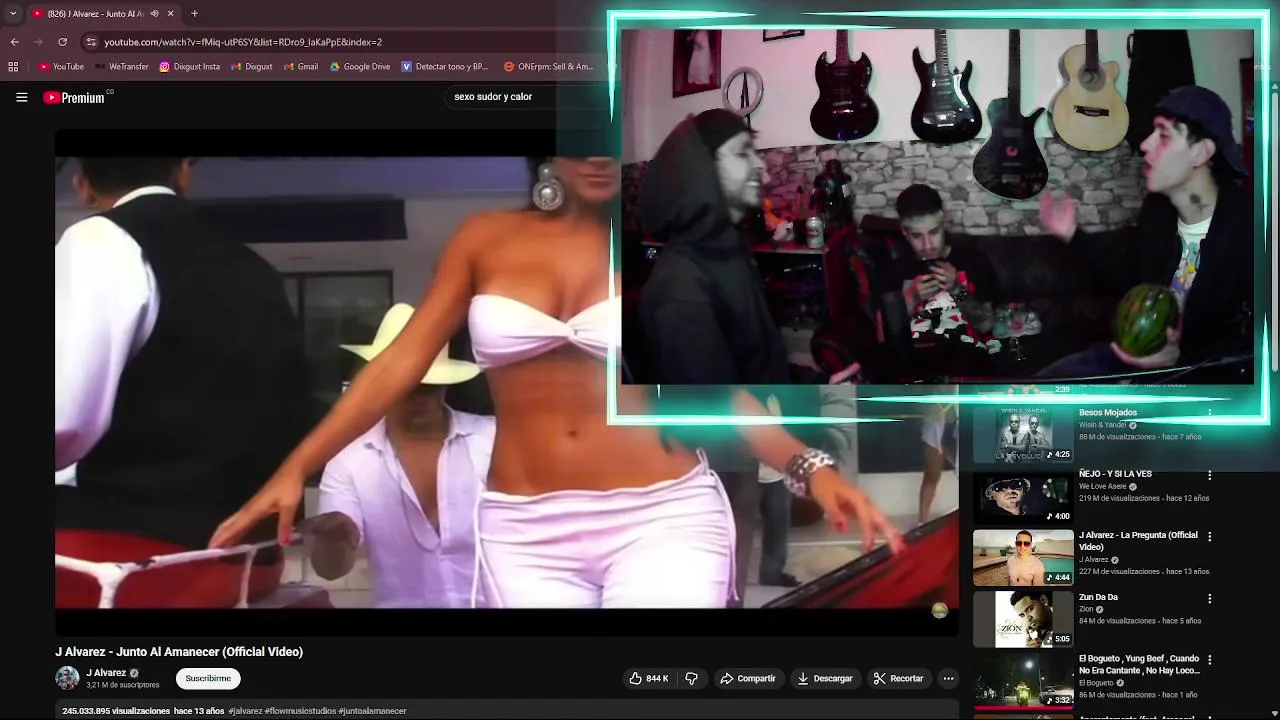Click the Wisin & Yandel channel name
Screen dimensions: 1280x720
tap(1103, 425)
